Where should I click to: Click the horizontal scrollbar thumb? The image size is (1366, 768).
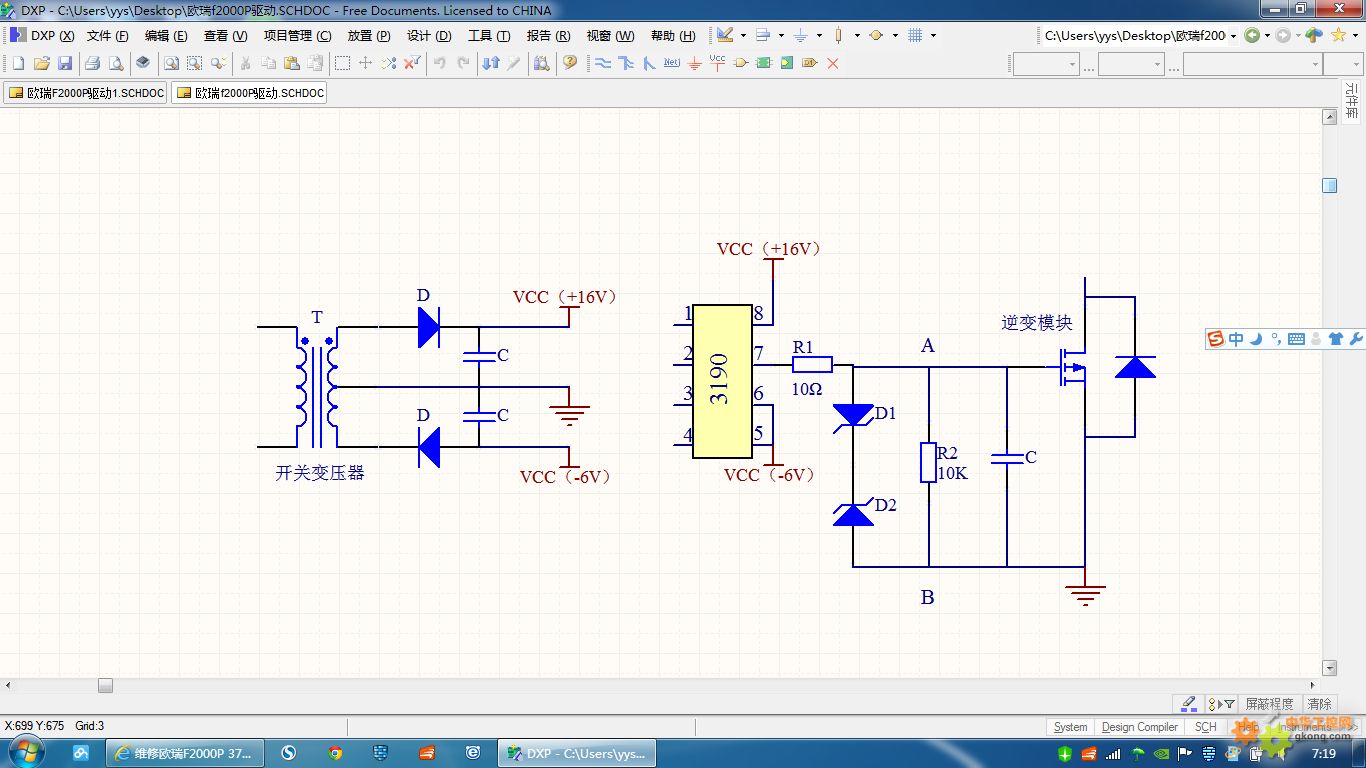pos(105,685)
